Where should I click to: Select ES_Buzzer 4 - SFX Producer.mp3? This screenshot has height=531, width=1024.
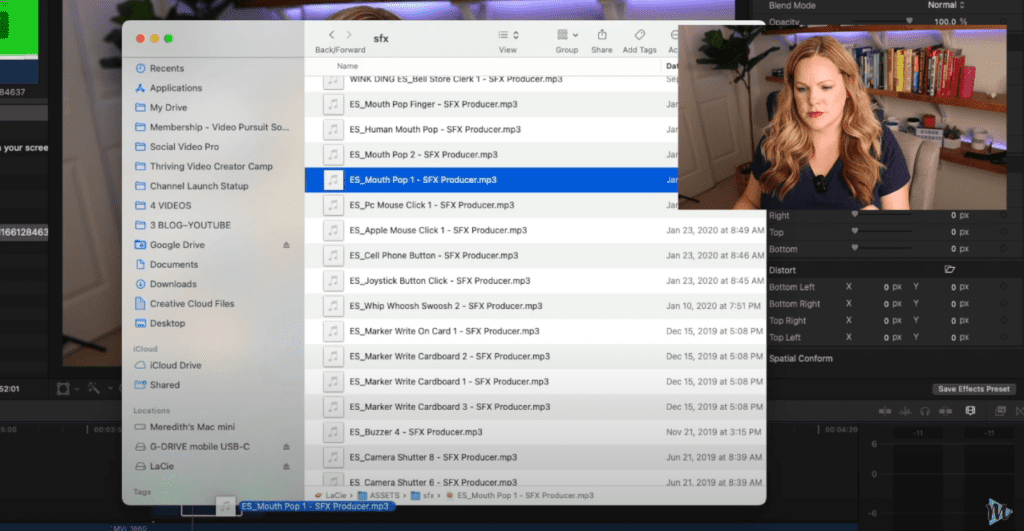(x=416, y=432)
